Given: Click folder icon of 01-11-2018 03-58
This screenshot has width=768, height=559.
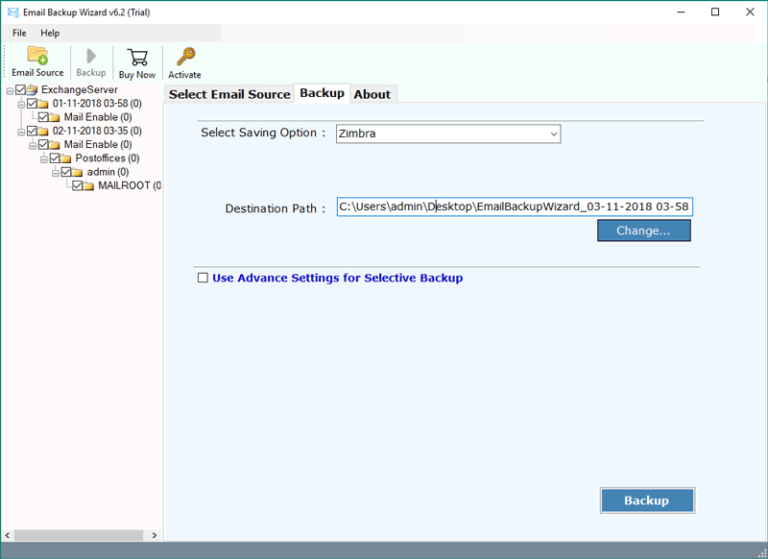Looking at the screenshot, I should pos(43,104).
